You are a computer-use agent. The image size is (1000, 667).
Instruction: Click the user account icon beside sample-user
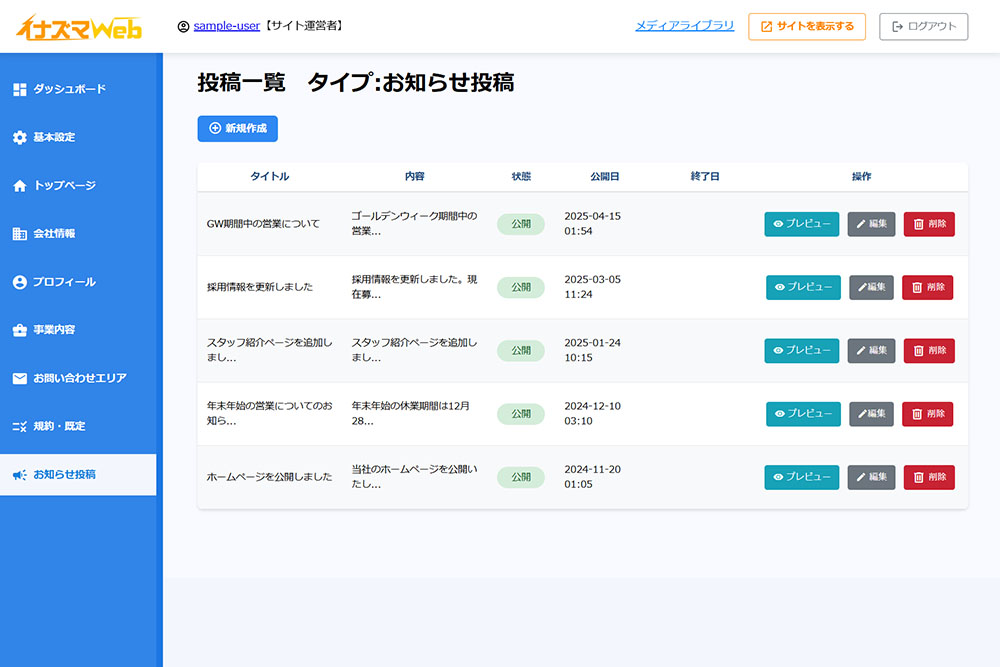click(x=184, y=26)
